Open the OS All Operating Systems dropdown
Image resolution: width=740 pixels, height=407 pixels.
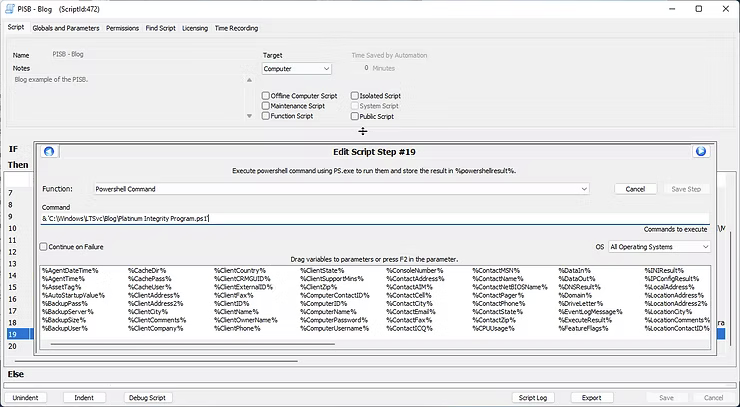[659, 247]
